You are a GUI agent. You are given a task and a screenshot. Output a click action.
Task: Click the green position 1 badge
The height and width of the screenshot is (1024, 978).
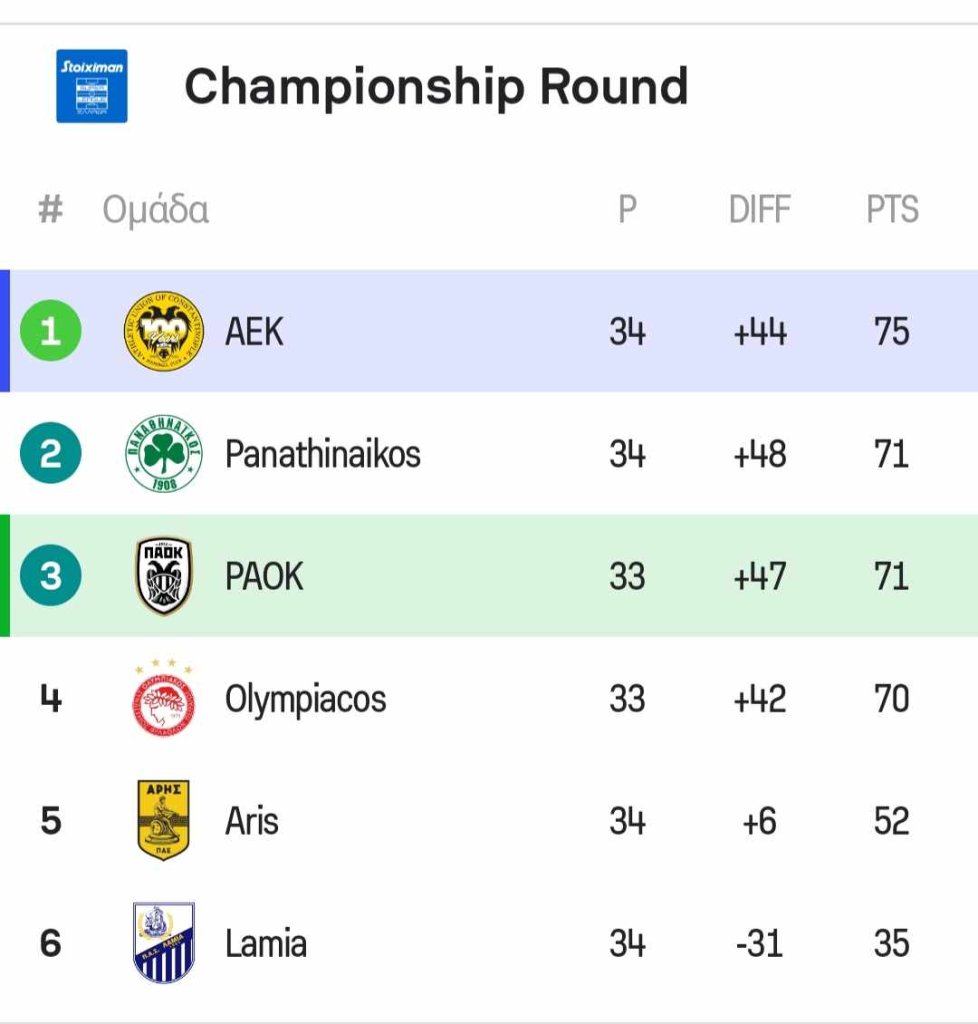point(50,330)
